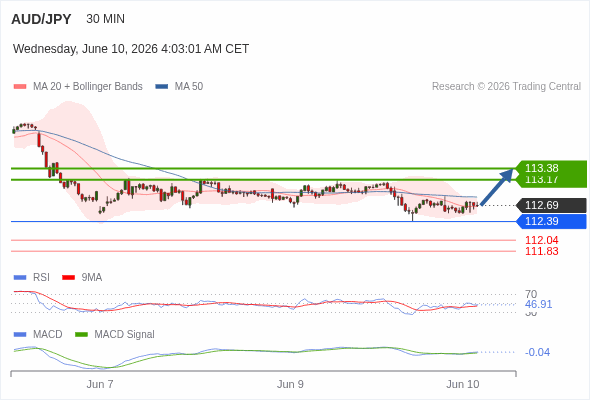The height and width of the screenshot is (400, 590).
Task: Click the blue MACD legend marker
Action: pyautogui.click(x=20, y=334)
